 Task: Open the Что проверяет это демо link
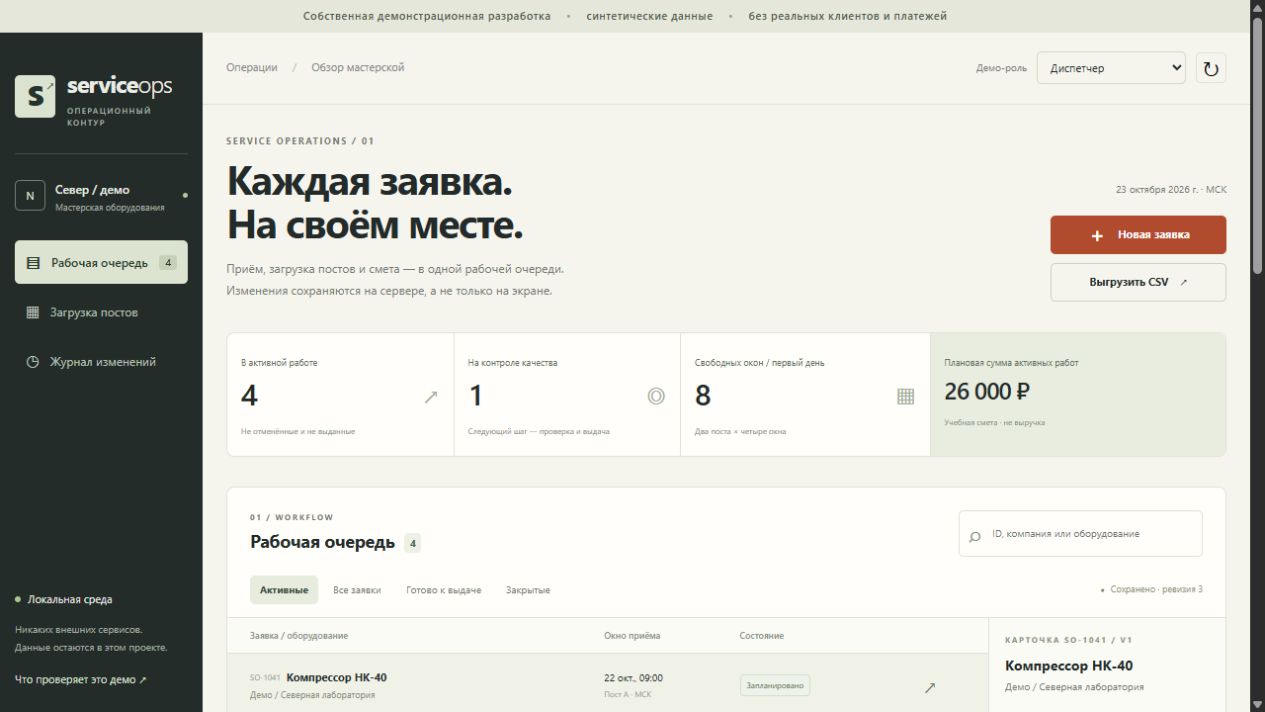pyautogui.click(x=81, y=680)
